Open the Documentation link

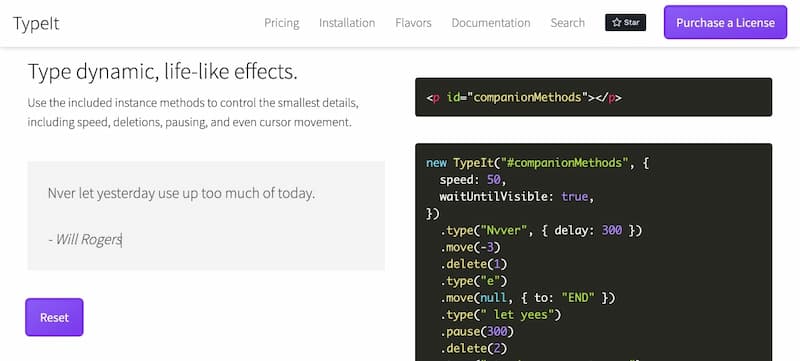pyautogui.click(x=491, y=23)
